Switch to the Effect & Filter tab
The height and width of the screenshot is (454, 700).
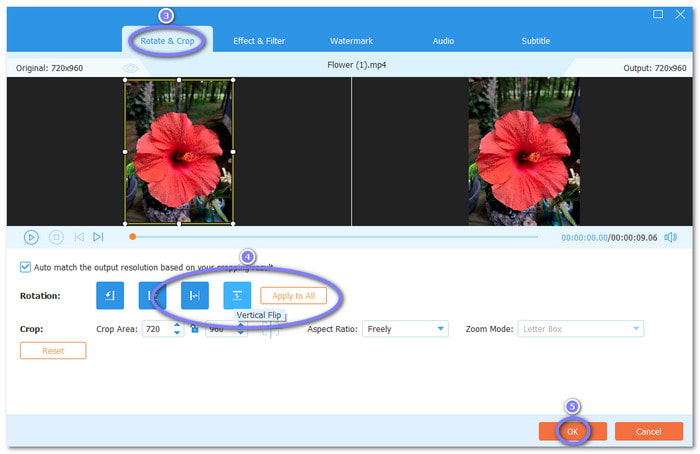[259, 41]
